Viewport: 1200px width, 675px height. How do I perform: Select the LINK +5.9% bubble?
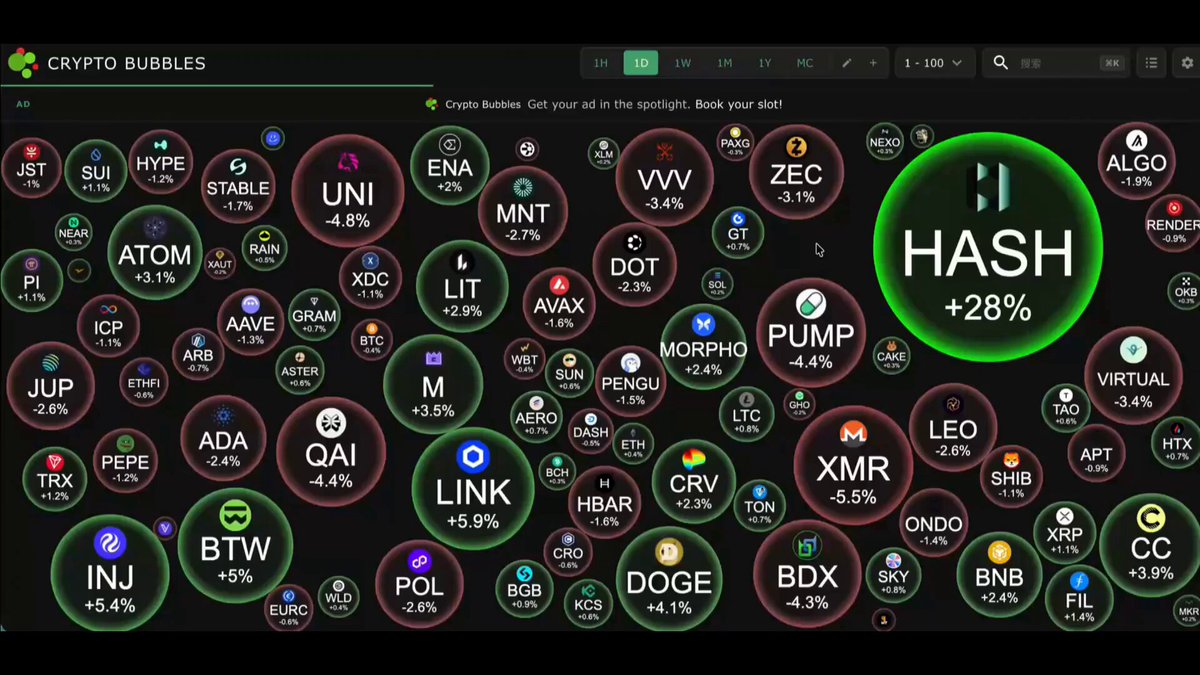click(473, 487)
